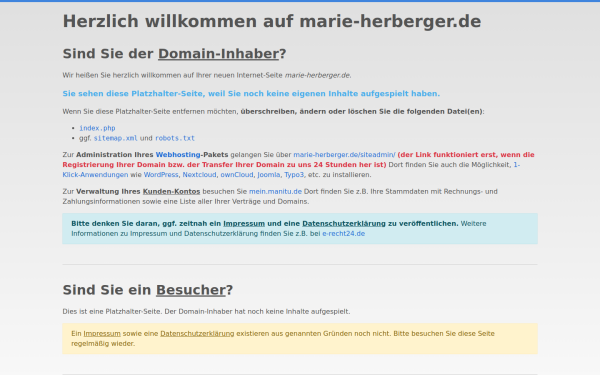Follow the mein.manitu.de link
600x375 pixels.
point(275,191)
